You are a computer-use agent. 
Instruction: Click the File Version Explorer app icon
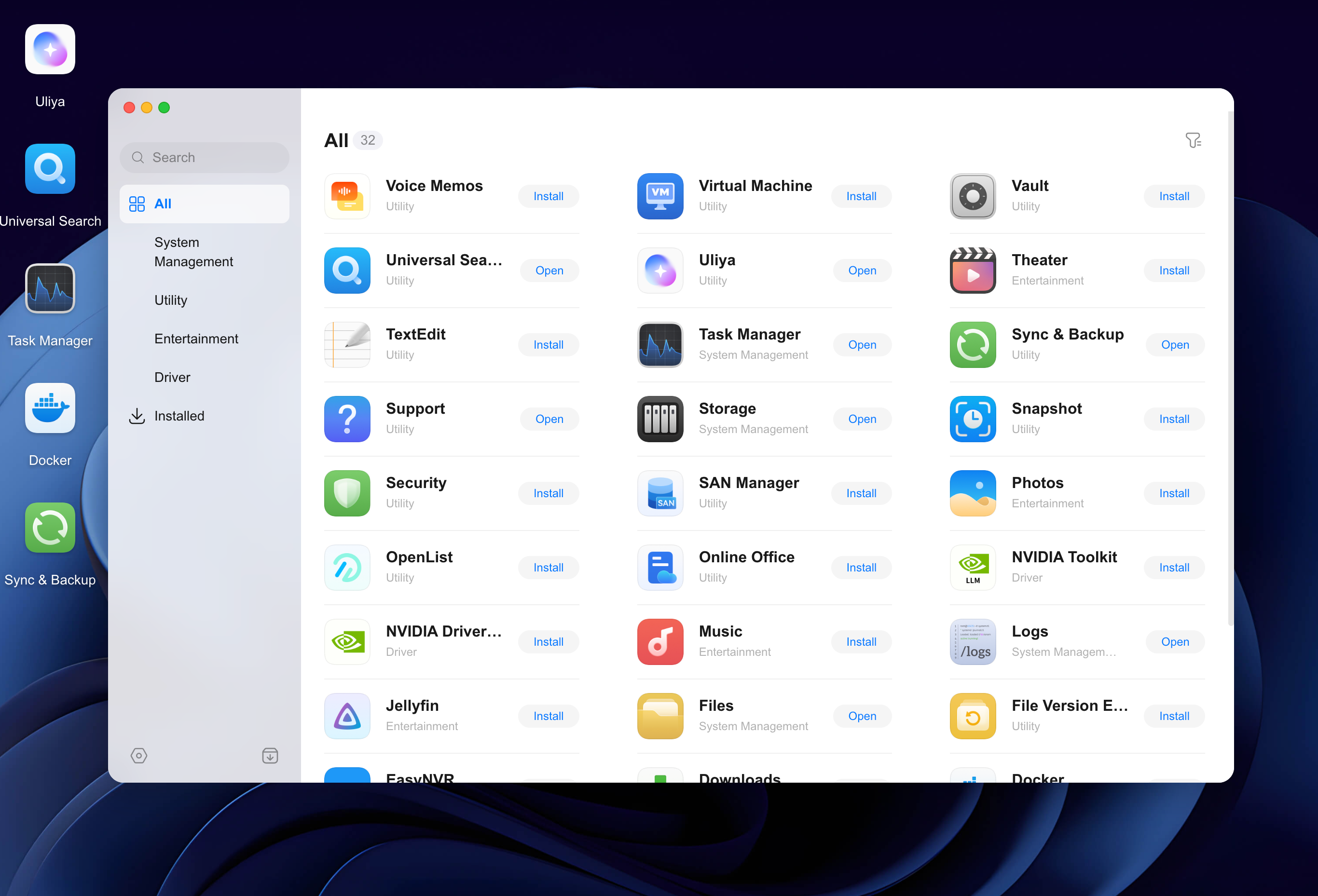tap(973, 716)
